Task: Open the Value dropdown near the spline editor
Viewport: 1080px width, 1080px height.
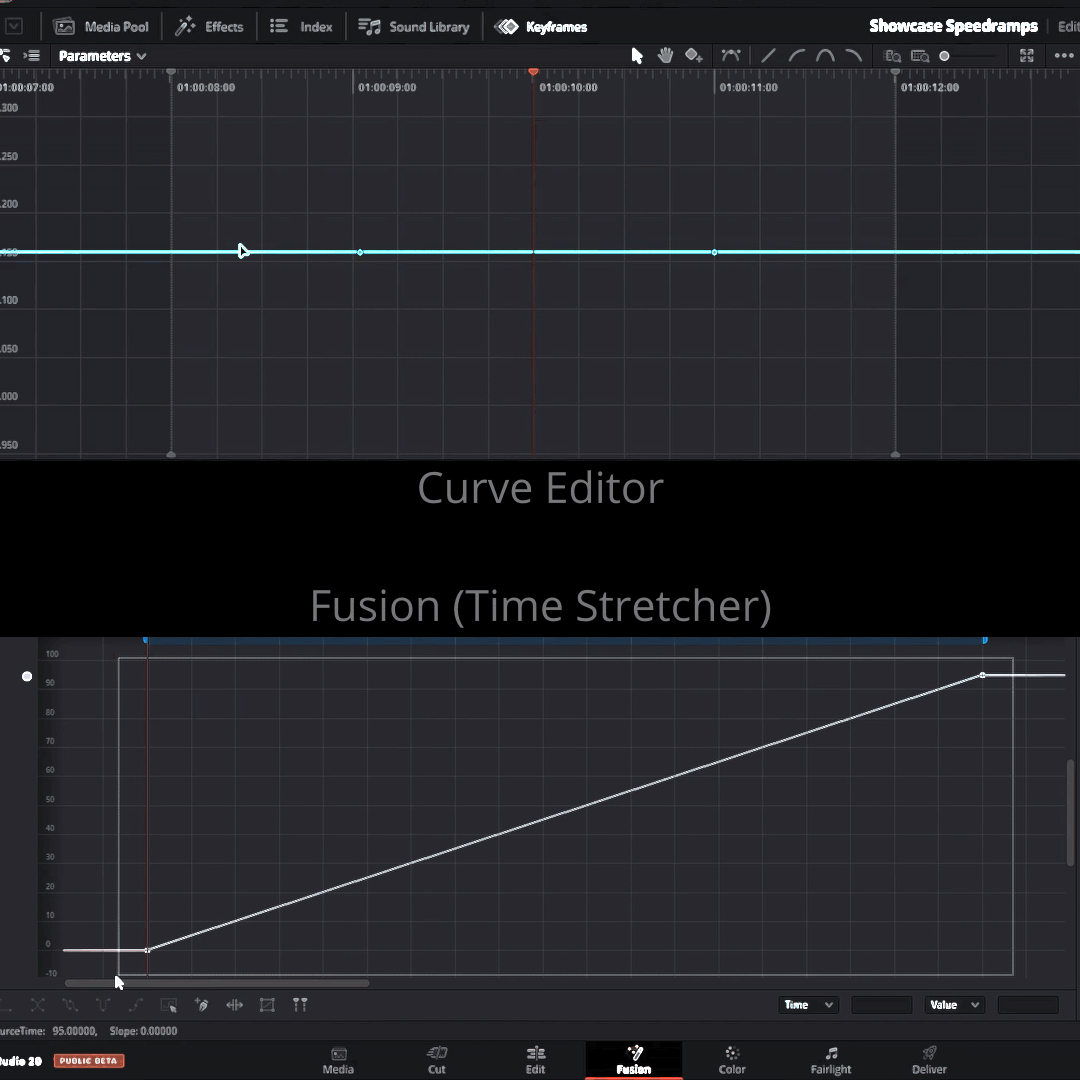Action: [x=954, y=1004]
